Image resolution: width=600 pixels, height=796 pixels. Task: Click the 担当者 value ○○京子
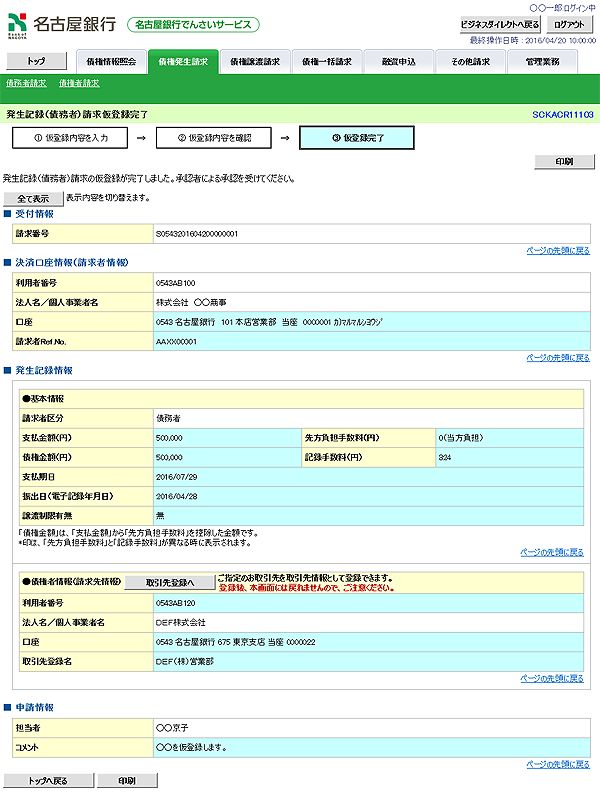tap(172, 728)
